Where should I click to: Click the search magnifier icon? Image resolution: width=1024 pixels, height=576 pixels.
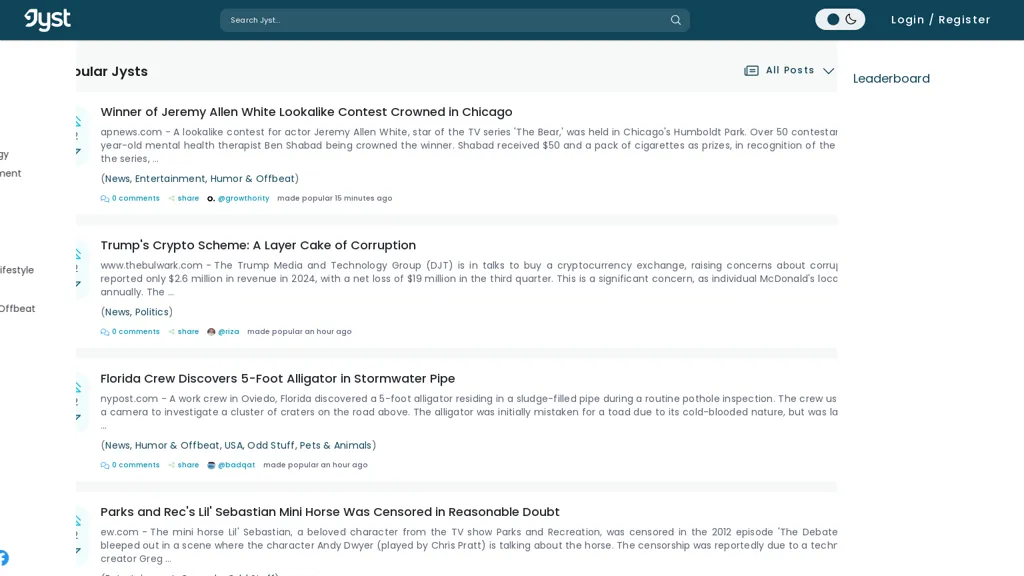675,20
